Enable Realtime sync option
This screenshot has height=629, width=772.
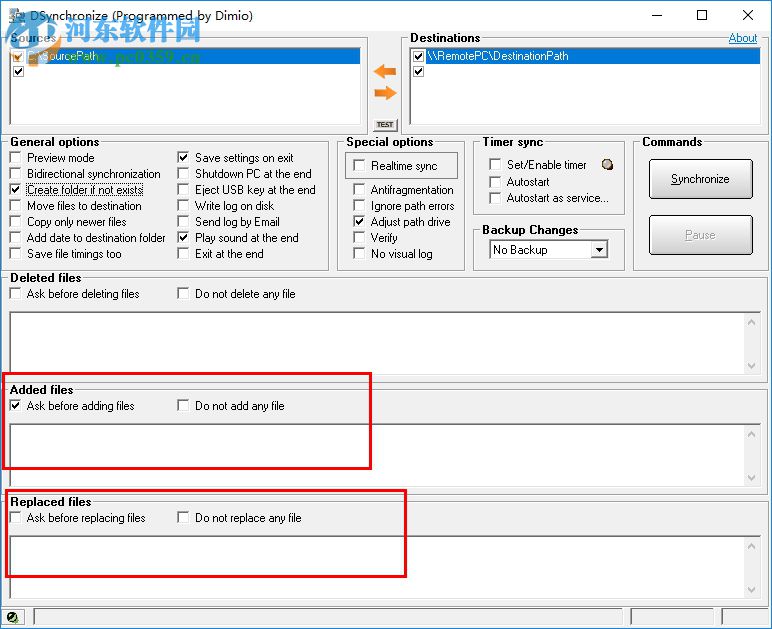pos(359,165)
